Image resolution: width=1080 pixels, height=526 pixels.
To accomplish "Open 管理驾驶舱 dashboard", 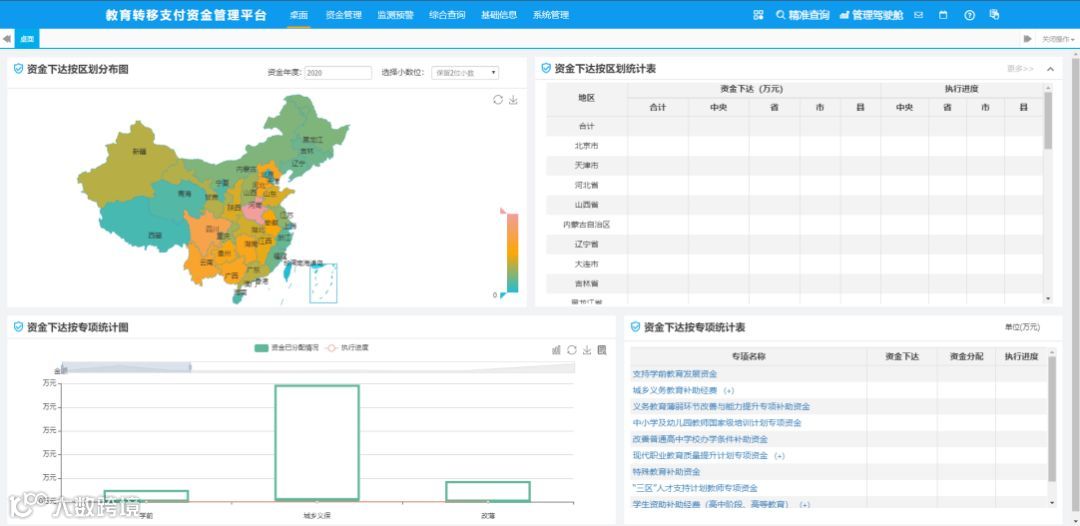I will coord(871,14).
